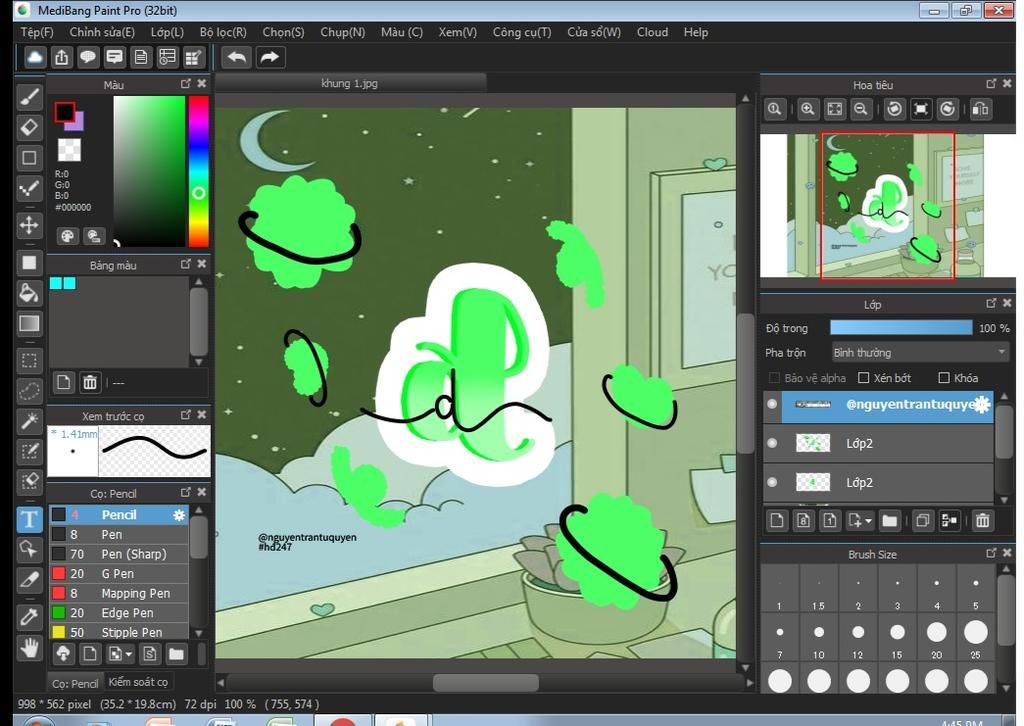Enable the Xén bớt checkbox
Screen dimensions: 1024x726
(863, 378)
